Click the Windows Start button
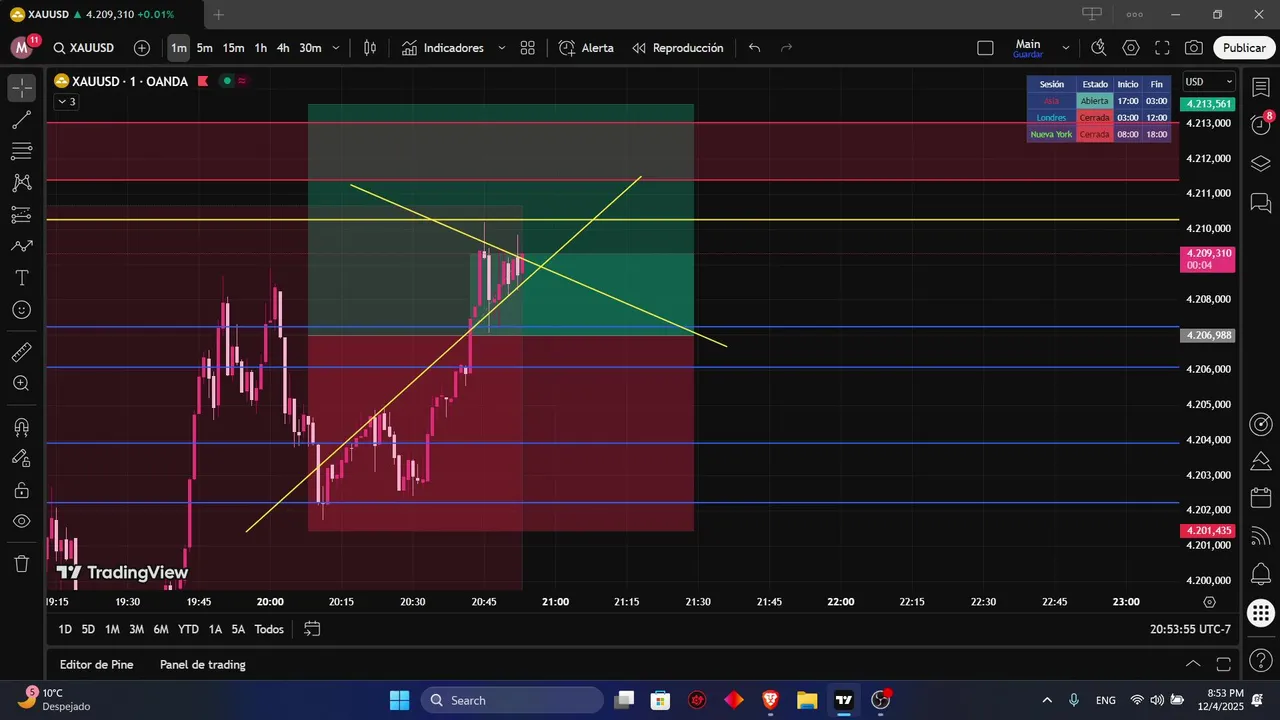1280x720 pixels. point(400,700)
